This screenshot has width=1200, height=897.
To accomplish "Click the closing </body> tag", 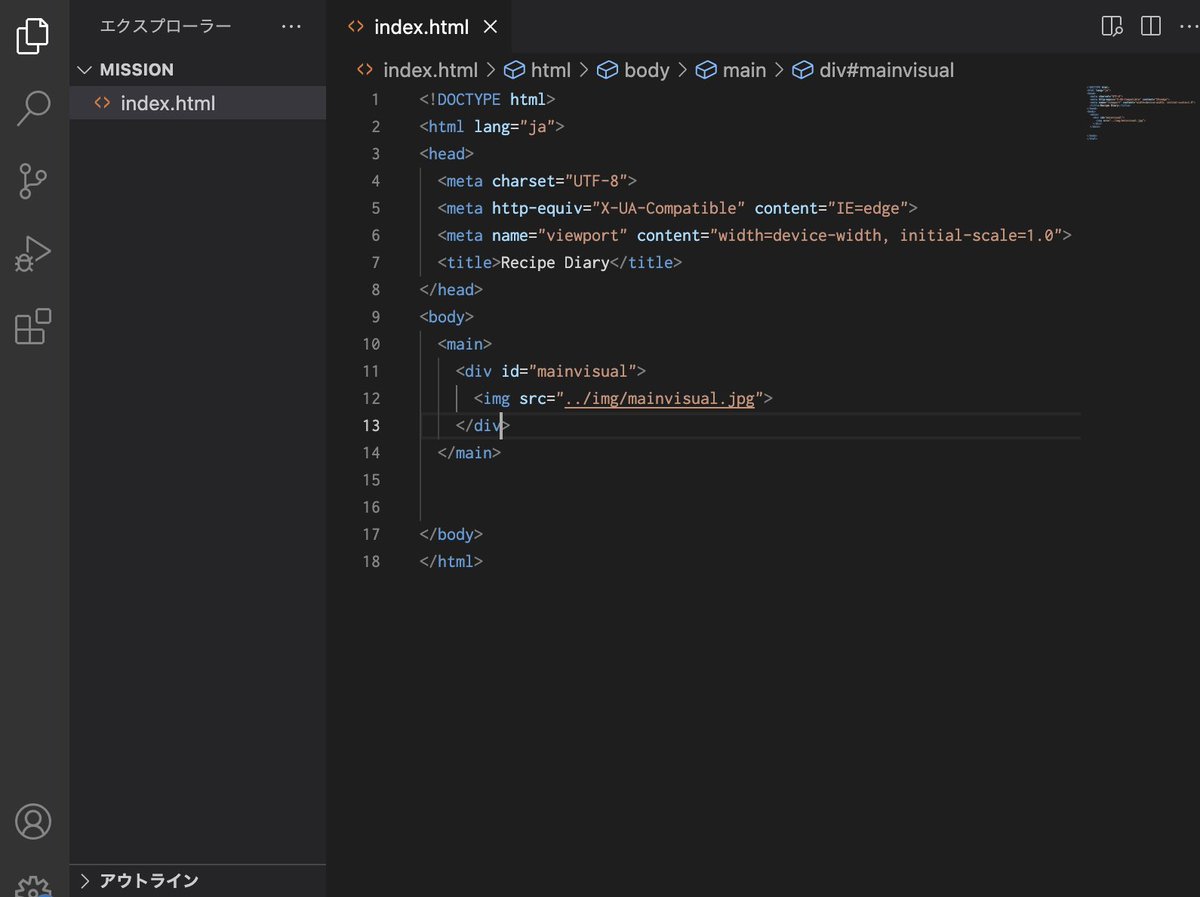I will tap(451, 535).
